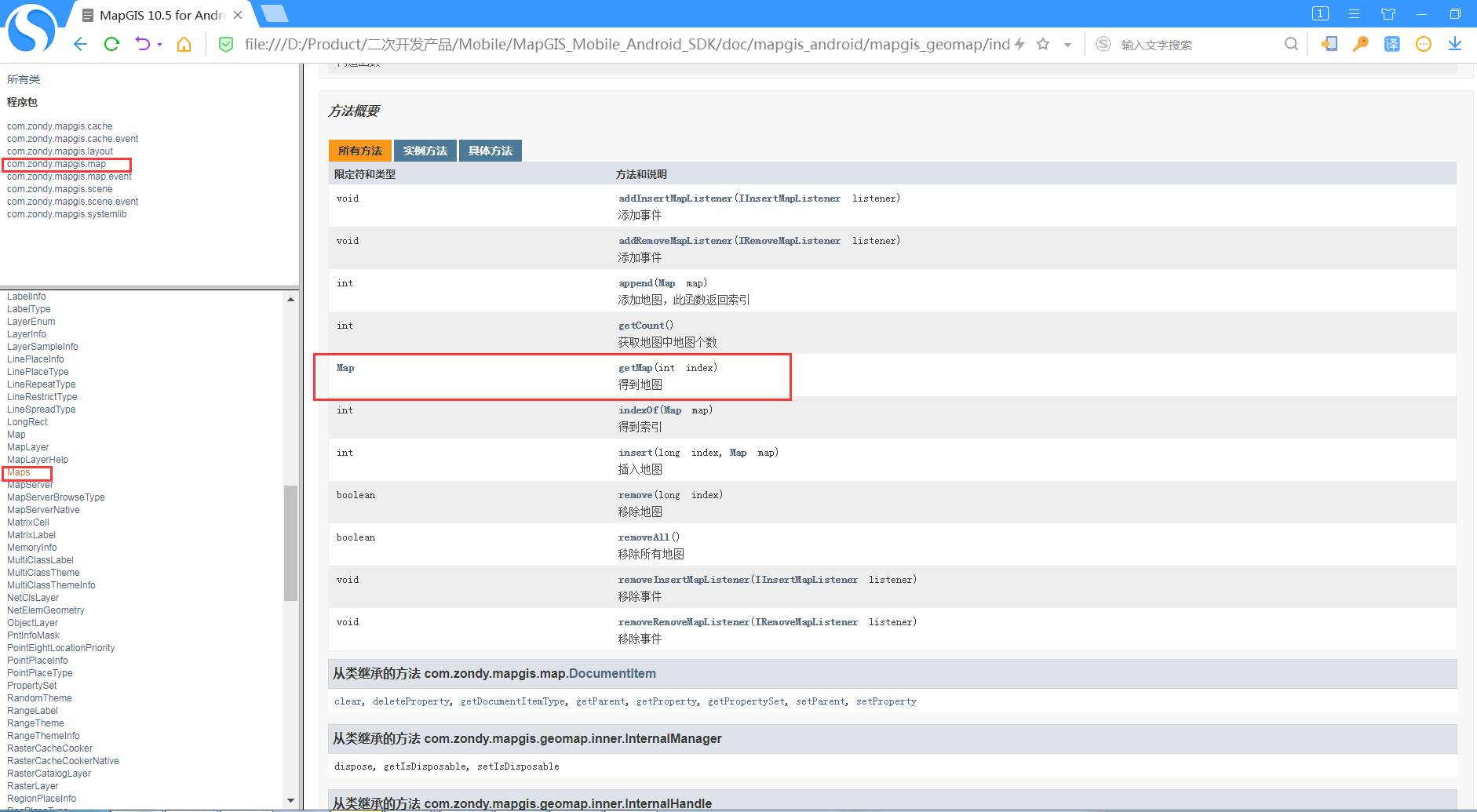Open the downloads arrow icon
Screen dimensions: 1477x812
[x=1454, y=44]
